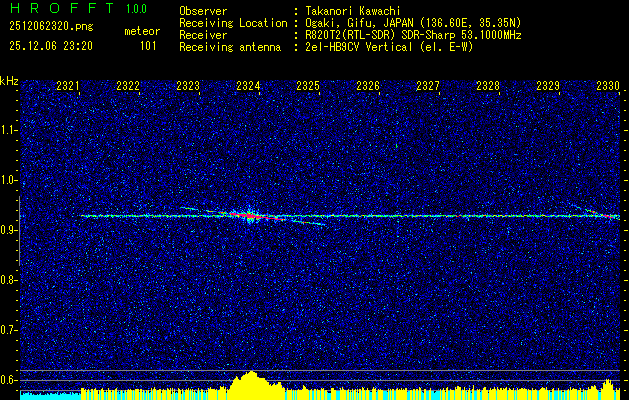Click the cyan level bar before 2321

[x=51, y=396]
